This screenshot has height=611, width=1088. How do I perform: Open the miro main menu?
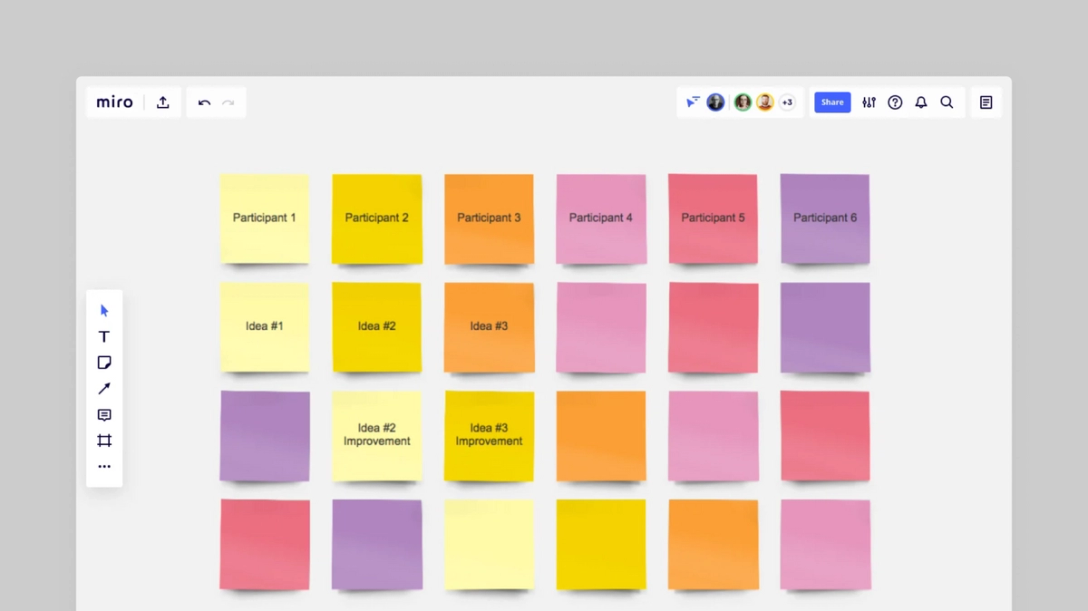coord(114,101)
